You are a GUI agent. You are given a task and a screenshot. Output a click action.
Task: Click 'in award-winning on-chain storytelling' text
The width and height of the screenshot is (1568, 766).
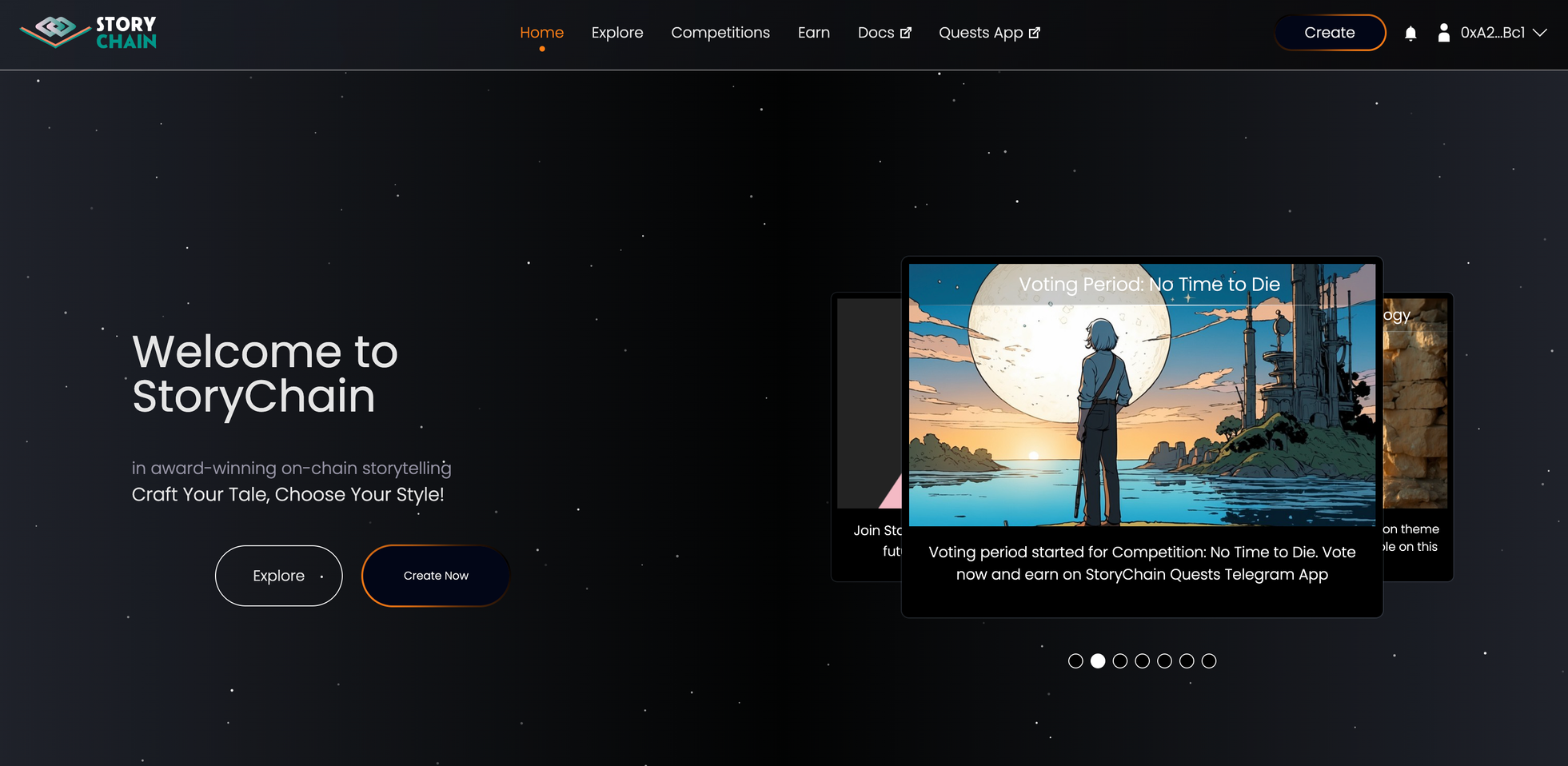292,468
